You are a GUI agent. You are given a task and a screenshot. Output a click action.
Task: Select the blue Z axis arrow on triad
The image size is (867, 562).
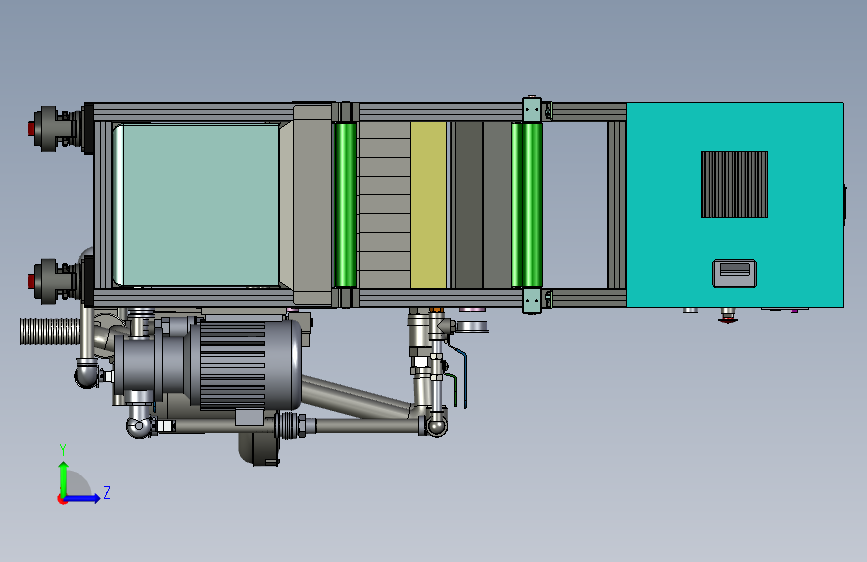click(82, 498)
